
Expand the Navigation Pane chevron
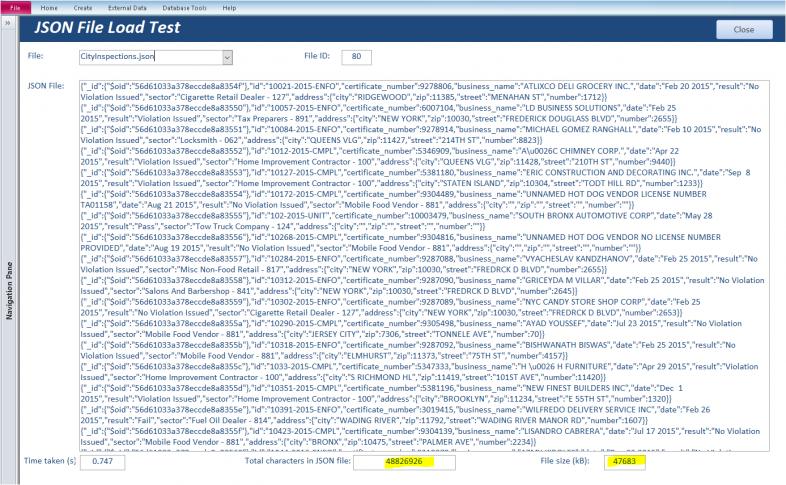point(8,23)
